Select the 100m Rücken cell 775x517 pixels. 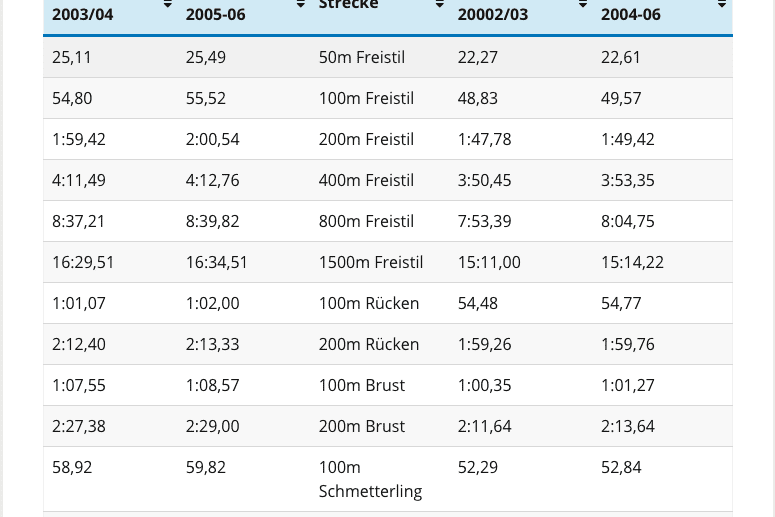click(369, 304)
